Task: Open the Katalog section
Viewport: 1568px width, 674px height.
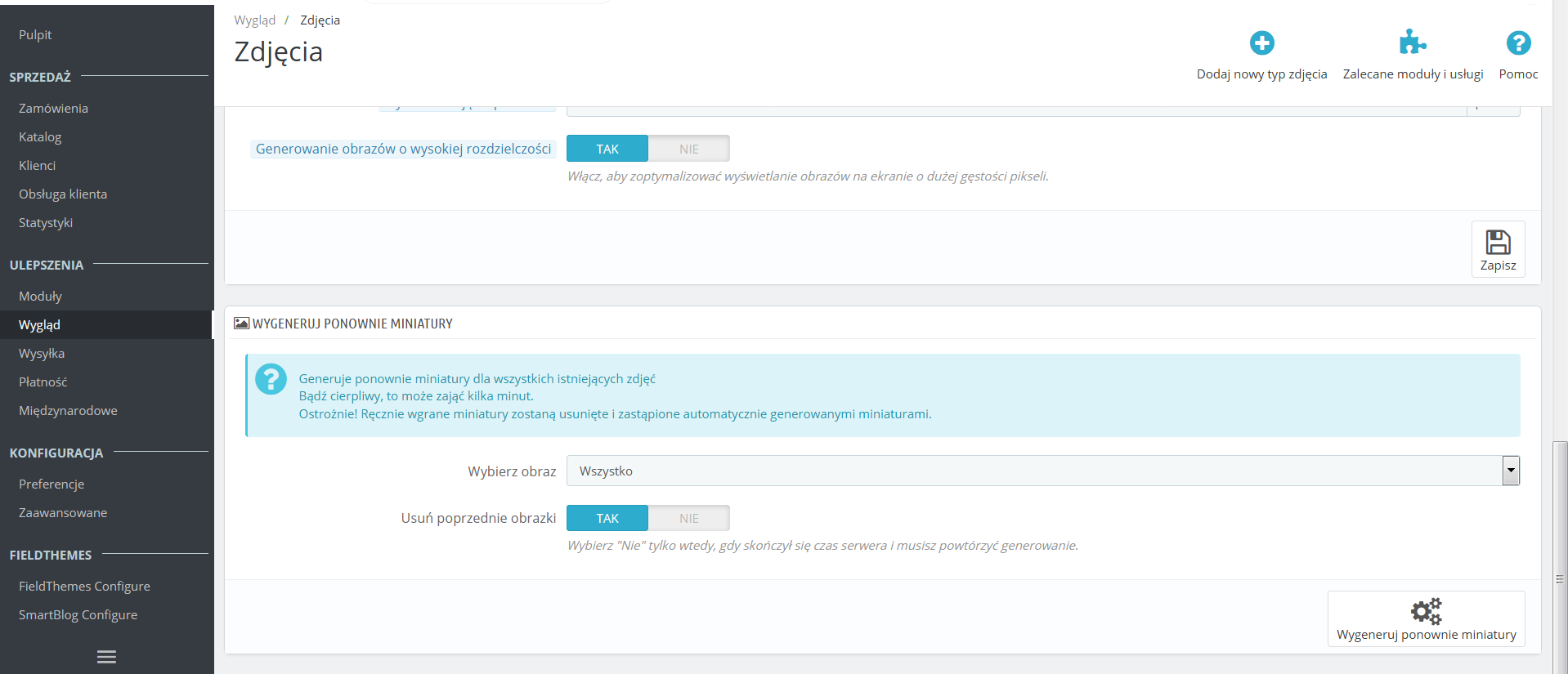Action: [40, 136]
